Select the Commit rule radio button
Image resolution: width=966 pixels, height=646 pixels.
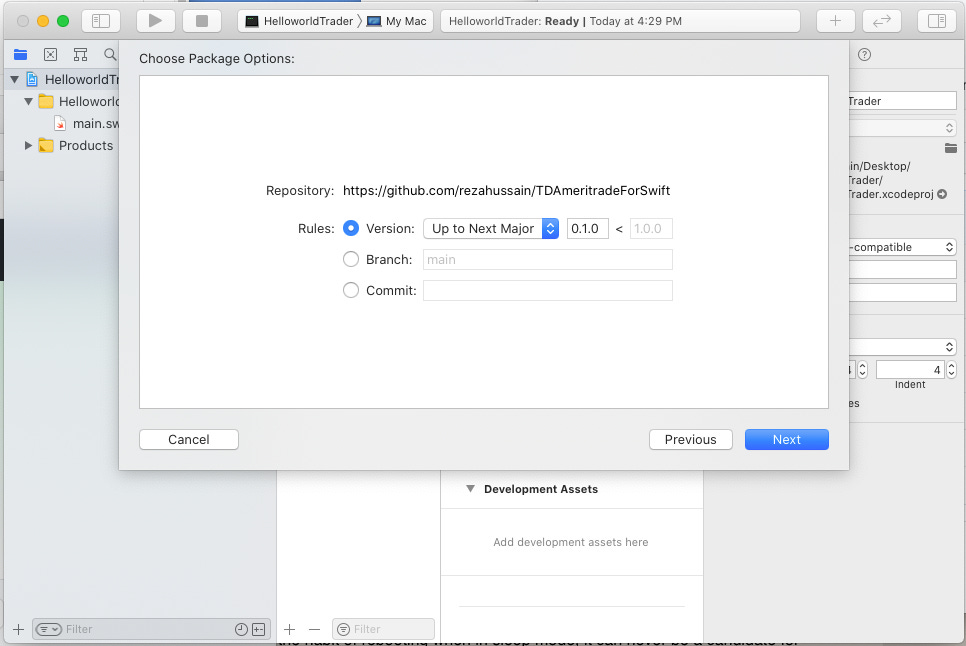point(351,290)
